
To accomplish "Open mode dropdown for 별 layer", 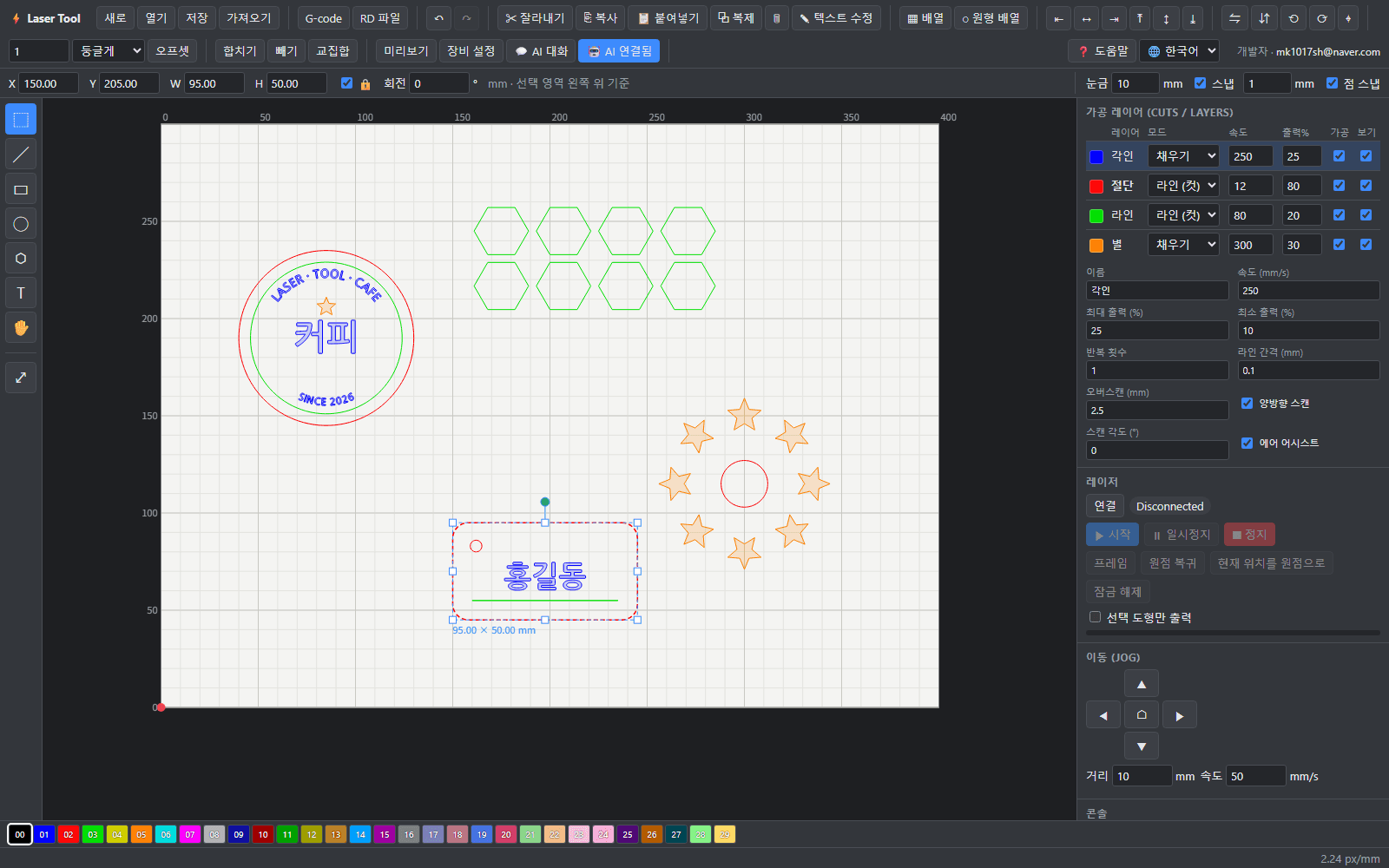I will click(x=1184, y=245).
